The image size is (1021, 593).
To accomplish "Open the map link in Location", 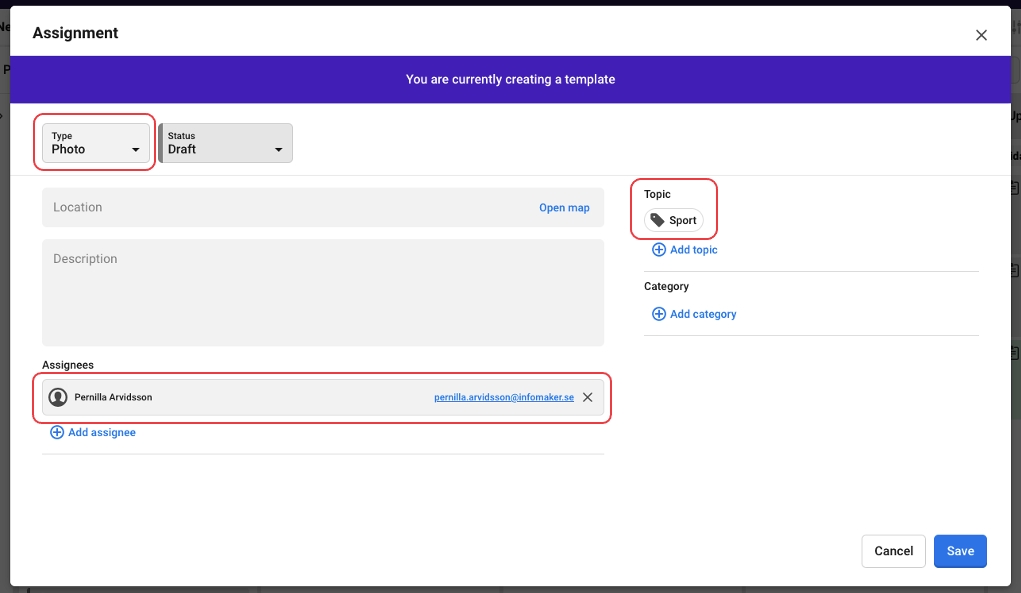I will tap(564, 208).
